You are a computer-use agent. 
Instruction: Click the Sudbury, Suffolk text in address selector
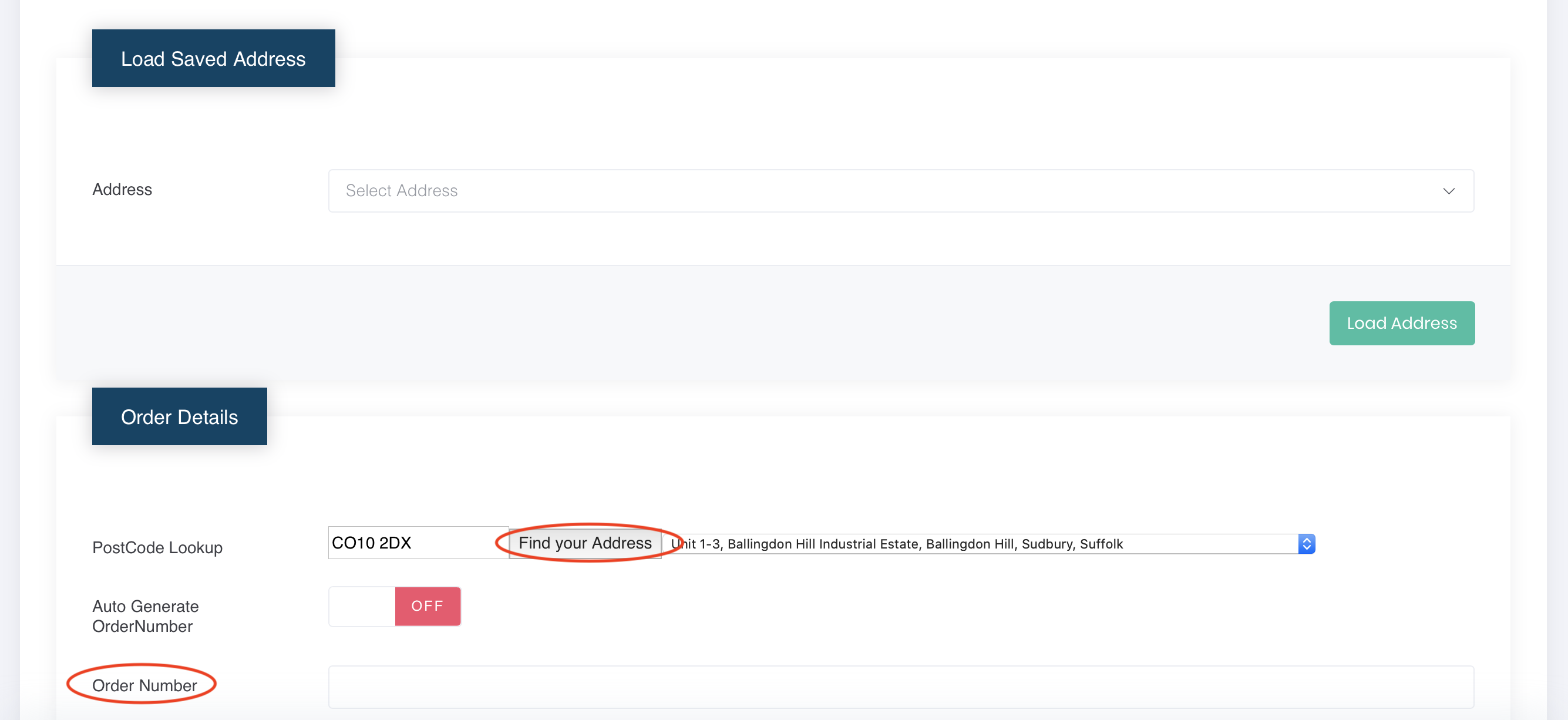[1071, 544]
